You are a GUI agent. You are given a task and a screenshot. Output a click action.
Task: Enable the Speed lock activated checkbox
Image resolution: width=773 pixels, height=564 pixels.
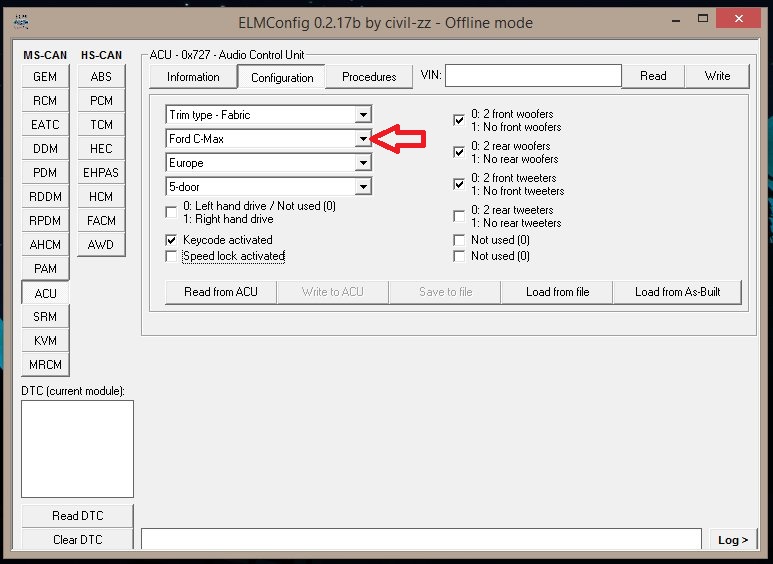pyautogui.click(x=172, y=256)
